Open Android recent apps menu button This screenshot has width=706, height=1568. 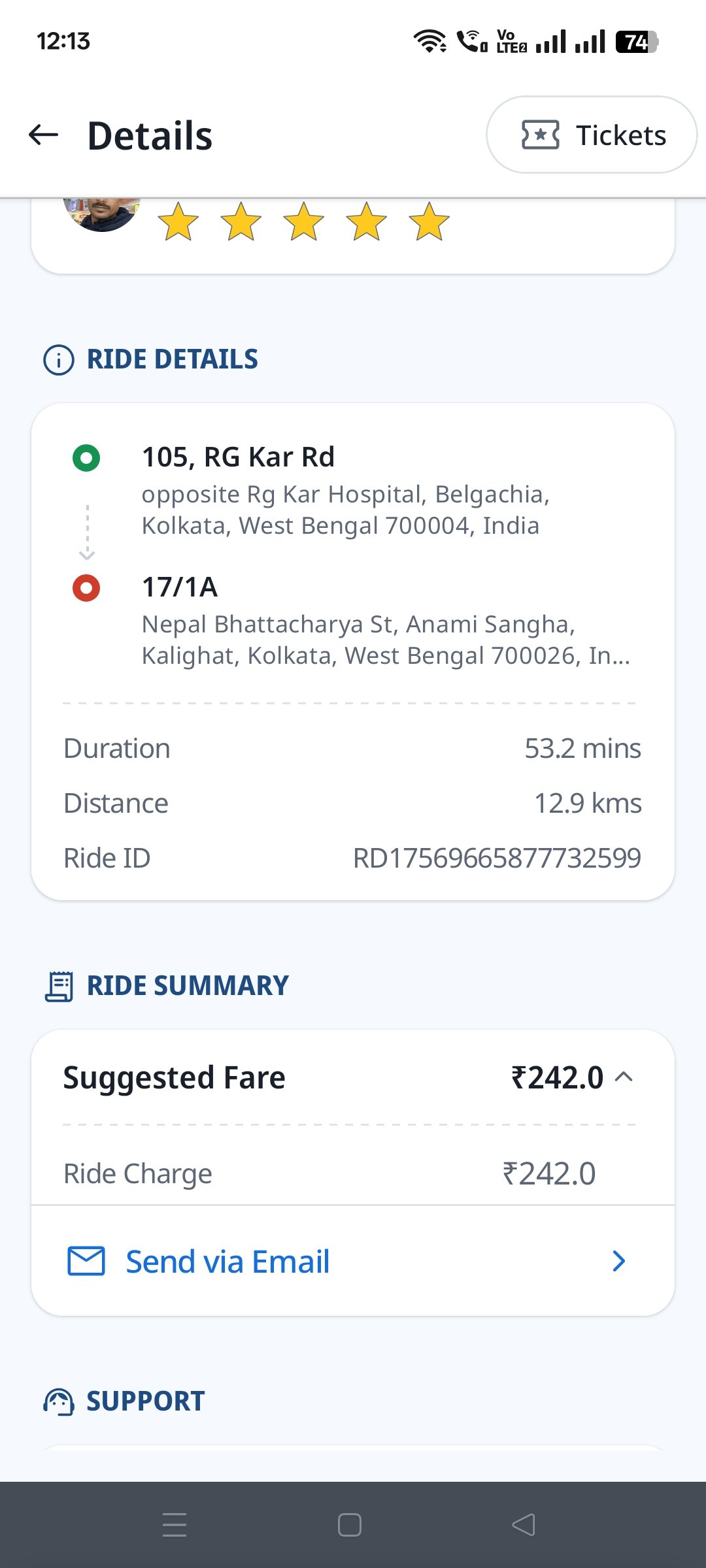pyautogui.click(x=175, y=1525)
